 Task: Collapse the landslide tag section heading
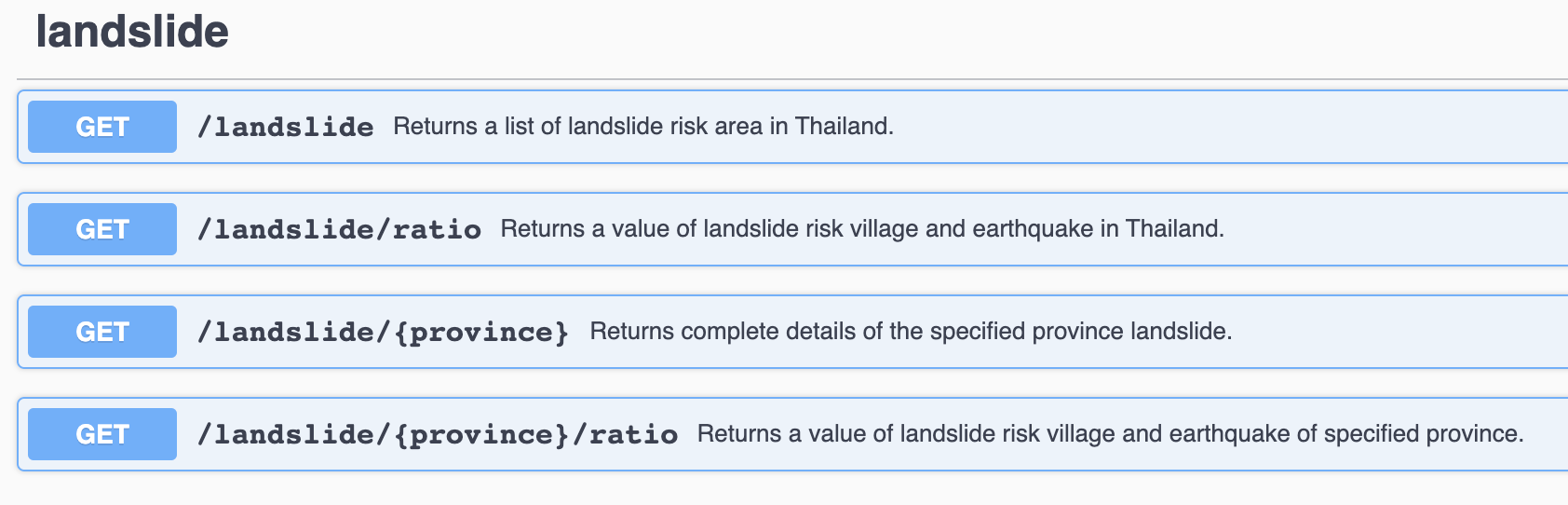pyautogui.click(x=132, y=32)
